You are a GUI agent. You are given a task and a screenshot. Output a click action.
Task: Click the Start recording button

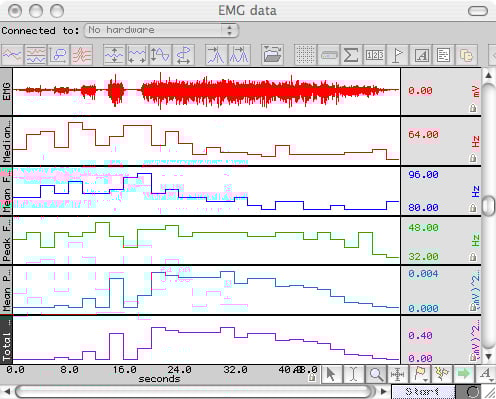[423, 392]
